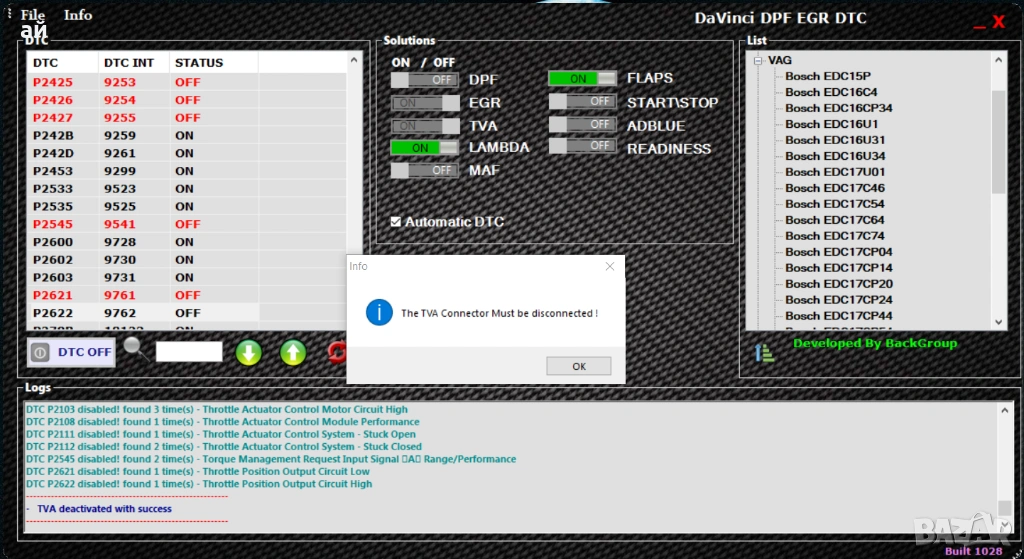Toggle the TVA switch
Viewport: 1024px width, 559px height.
[x=425, y=125]
